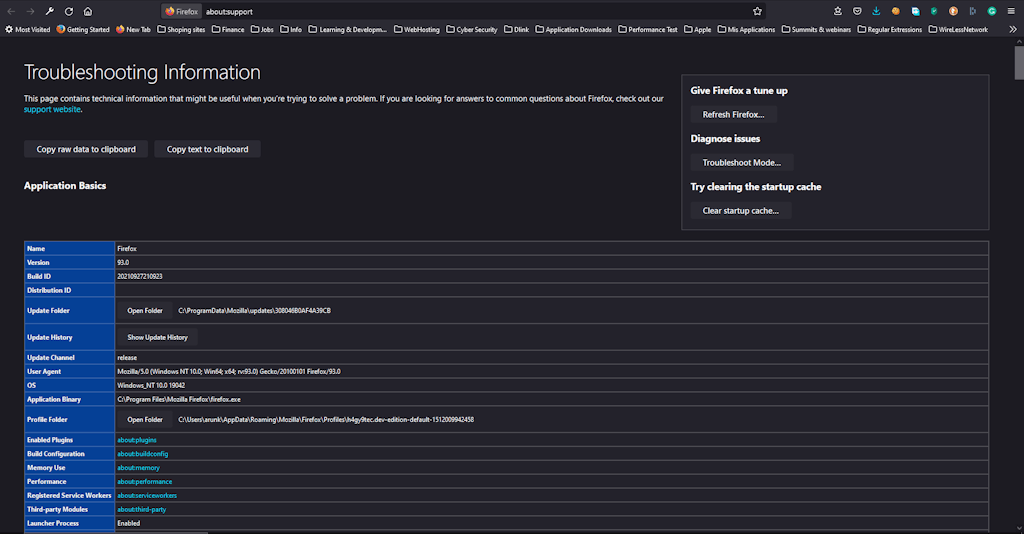
Task: Click the gray-blue bar extension icon
Action: pyautogui.click(x=972, y=11)
